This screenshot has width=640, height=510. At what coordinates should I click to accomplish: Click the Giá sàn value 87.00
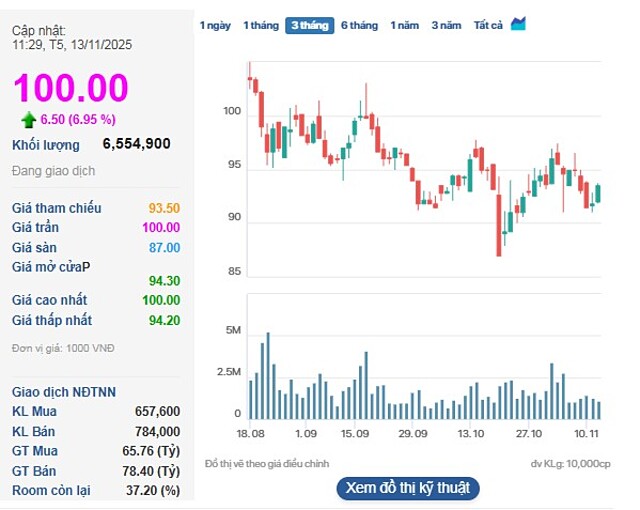point(164,247)
